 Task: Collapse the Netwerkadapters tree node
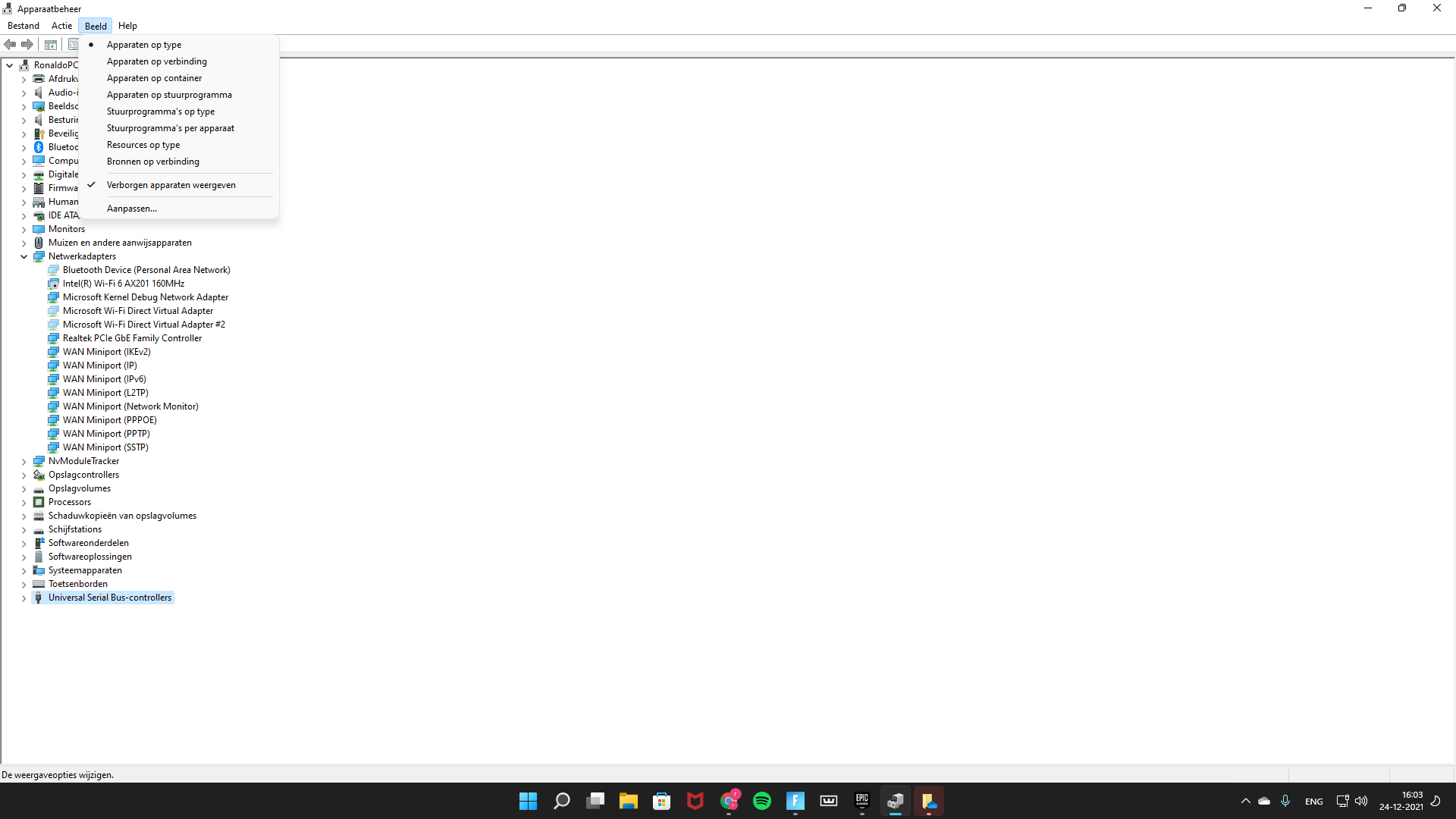pos(24,256)
